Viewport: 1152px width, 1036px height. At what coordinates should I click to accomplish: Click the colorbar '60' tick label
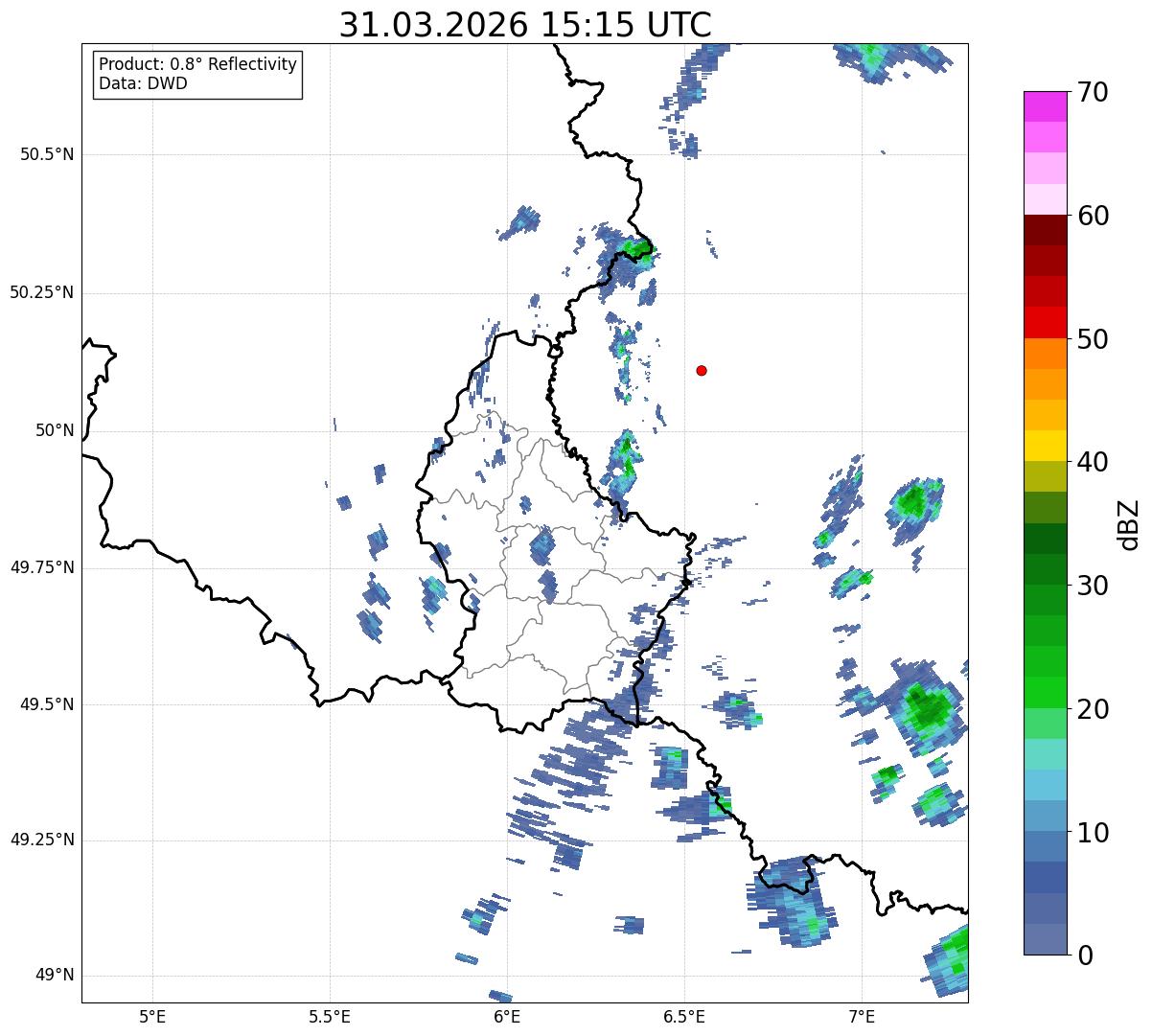1093,216
